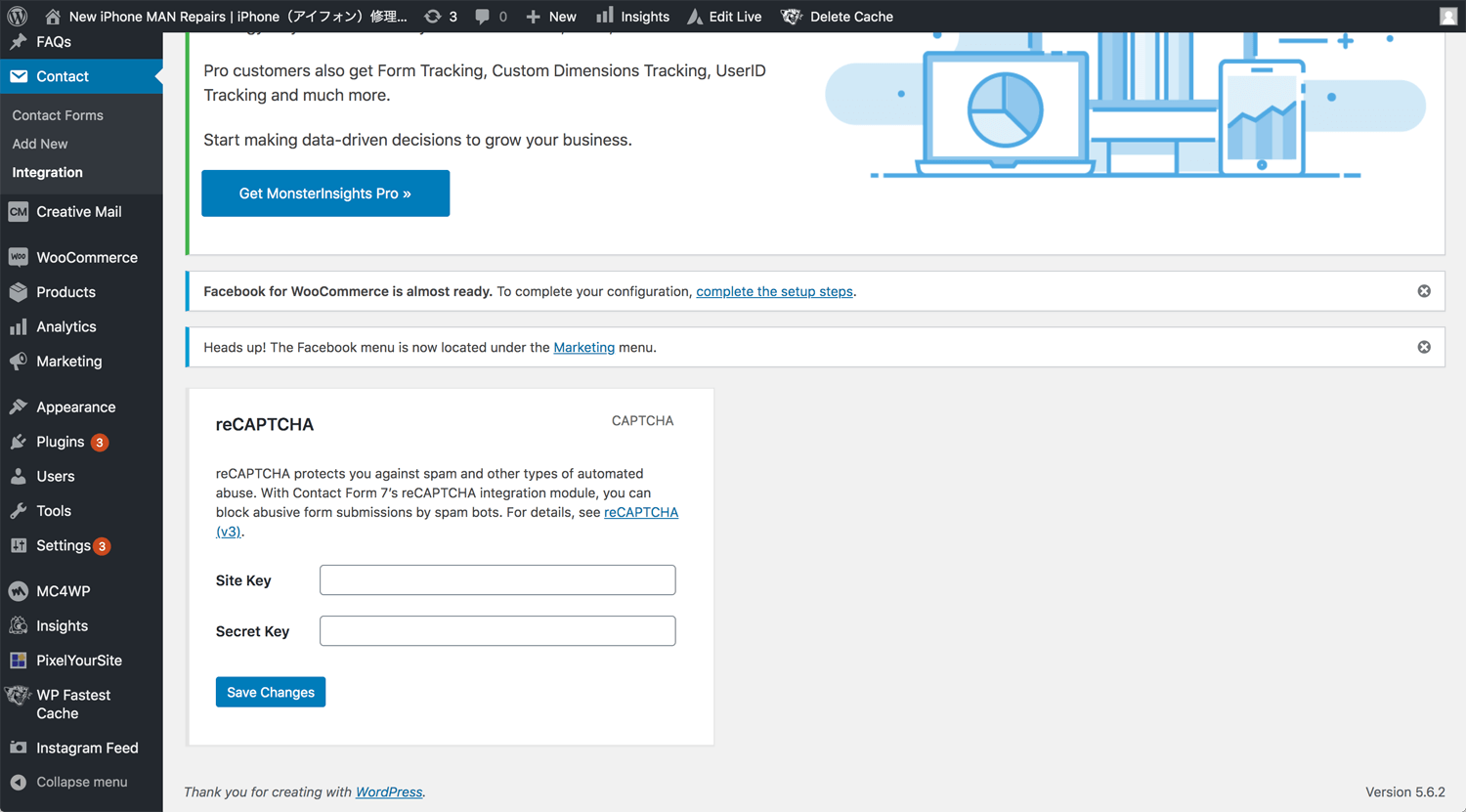Image resolution: width=1466 pixels, height=812 pixels.
Task: Open the user avatar in admin bar
Action: point(1448,16)
